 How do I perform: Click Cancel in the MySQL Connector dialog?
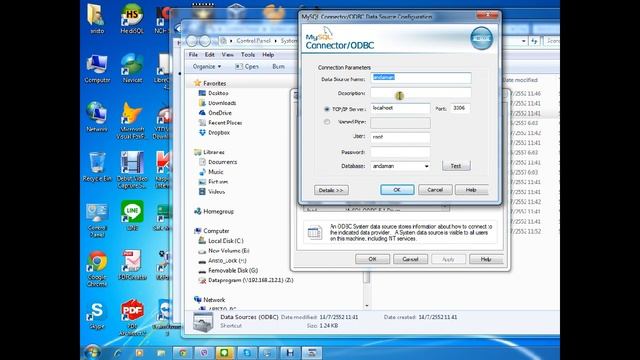tap(435, 190)
